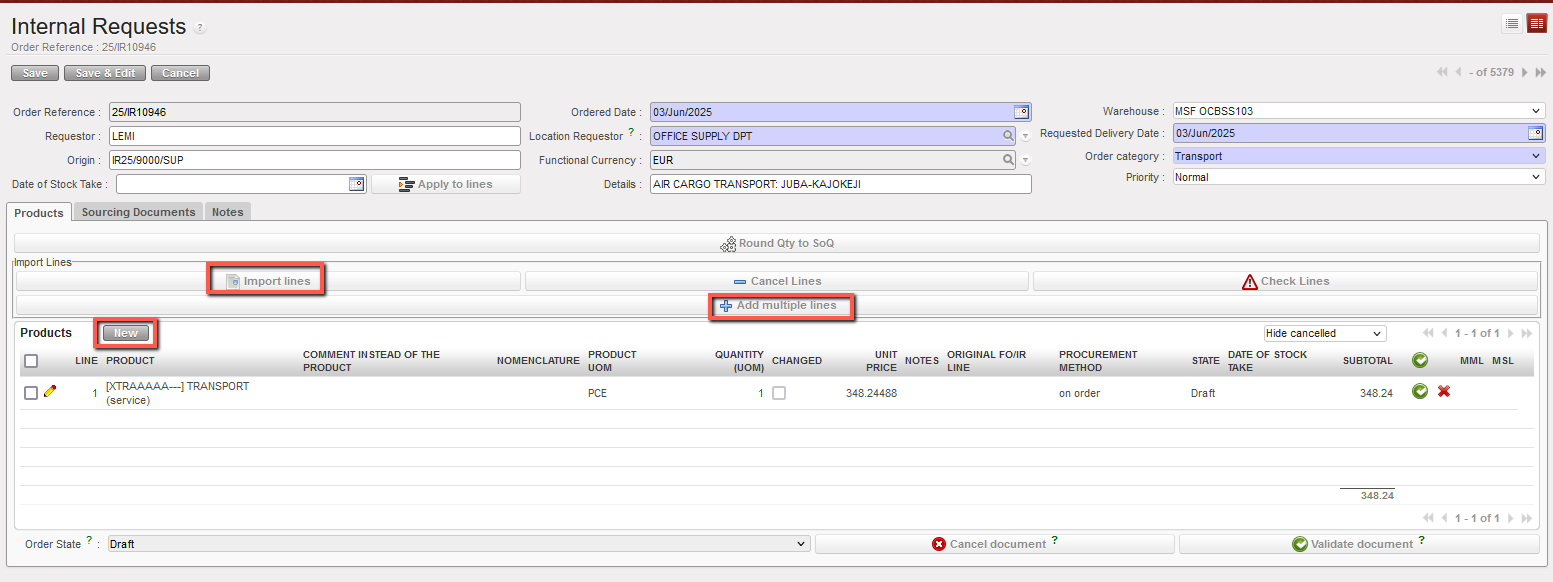Switch to the Sourcing Documents tab
Screen dimensions: 1553x582
[138, 212]
